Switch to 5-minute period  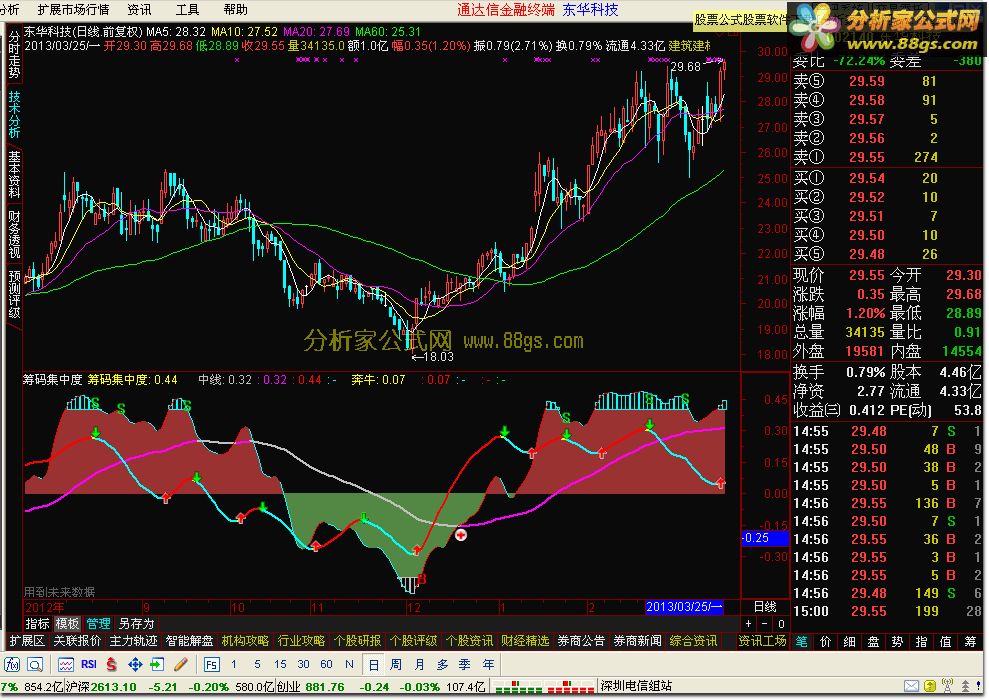(x=257, y=665)
